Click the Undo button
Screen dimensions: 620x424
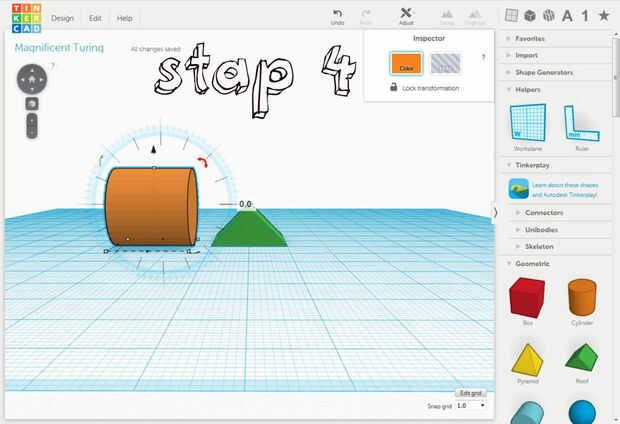[337, 17]
